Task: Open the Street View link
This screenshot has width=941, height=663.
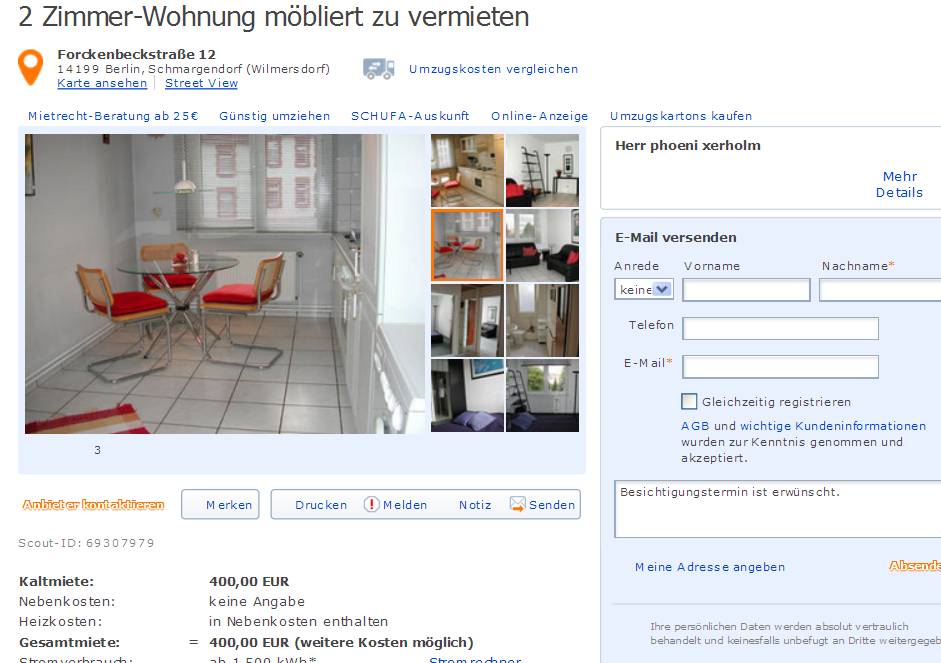Action: [201, 83]
